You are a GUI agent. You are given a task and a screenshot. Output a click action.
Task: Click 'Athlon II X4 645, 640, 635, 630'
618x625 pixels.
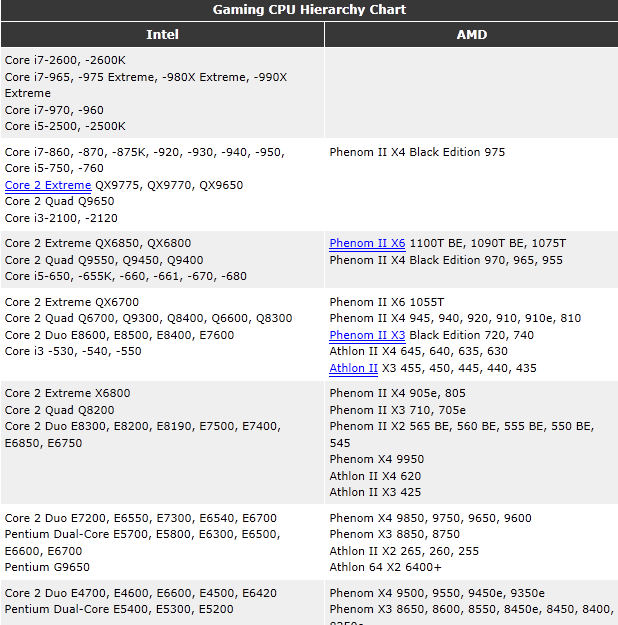click(419, 351)
